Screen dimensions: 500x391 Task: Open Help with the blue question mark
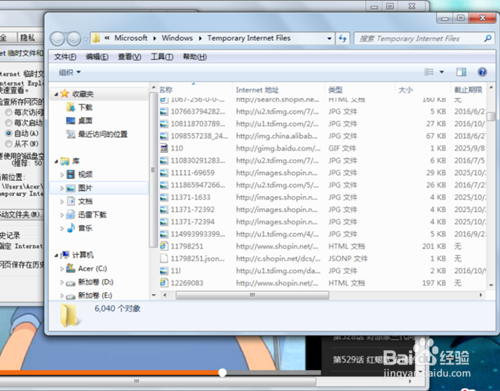click(x=482, y=72)
